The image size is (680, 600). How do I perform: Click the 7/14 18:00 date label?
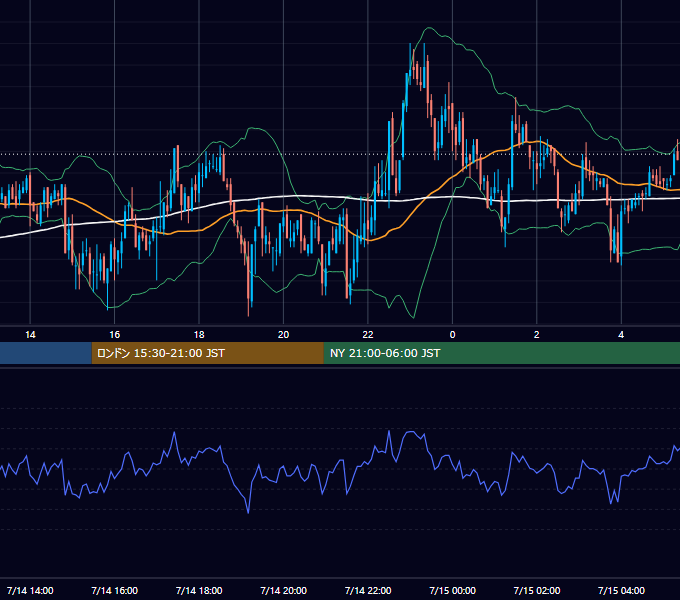click(199, 590)
